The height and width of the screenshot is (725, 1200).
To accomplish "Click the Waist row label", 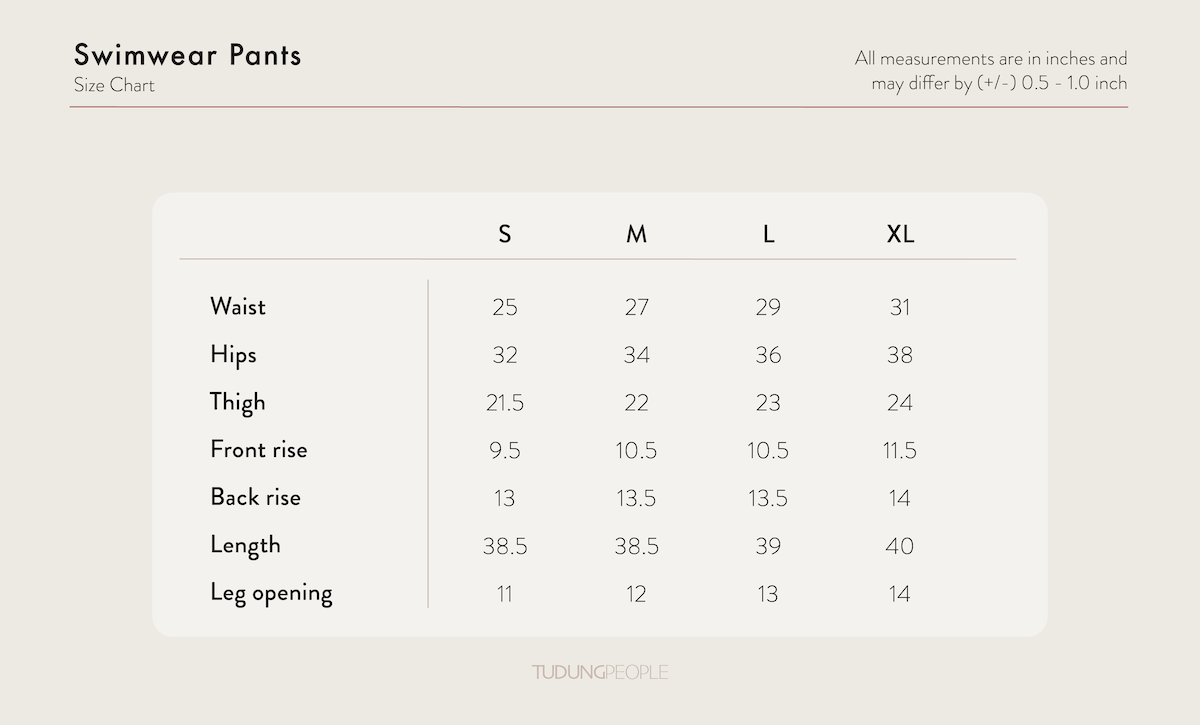I will coord(238,306).
